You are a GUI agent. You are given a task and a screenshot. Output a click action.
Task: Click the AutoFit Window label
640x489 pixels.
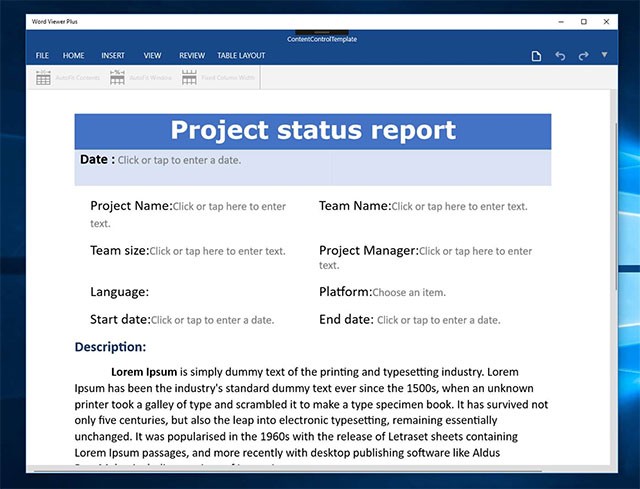click(x=151, y=78)
